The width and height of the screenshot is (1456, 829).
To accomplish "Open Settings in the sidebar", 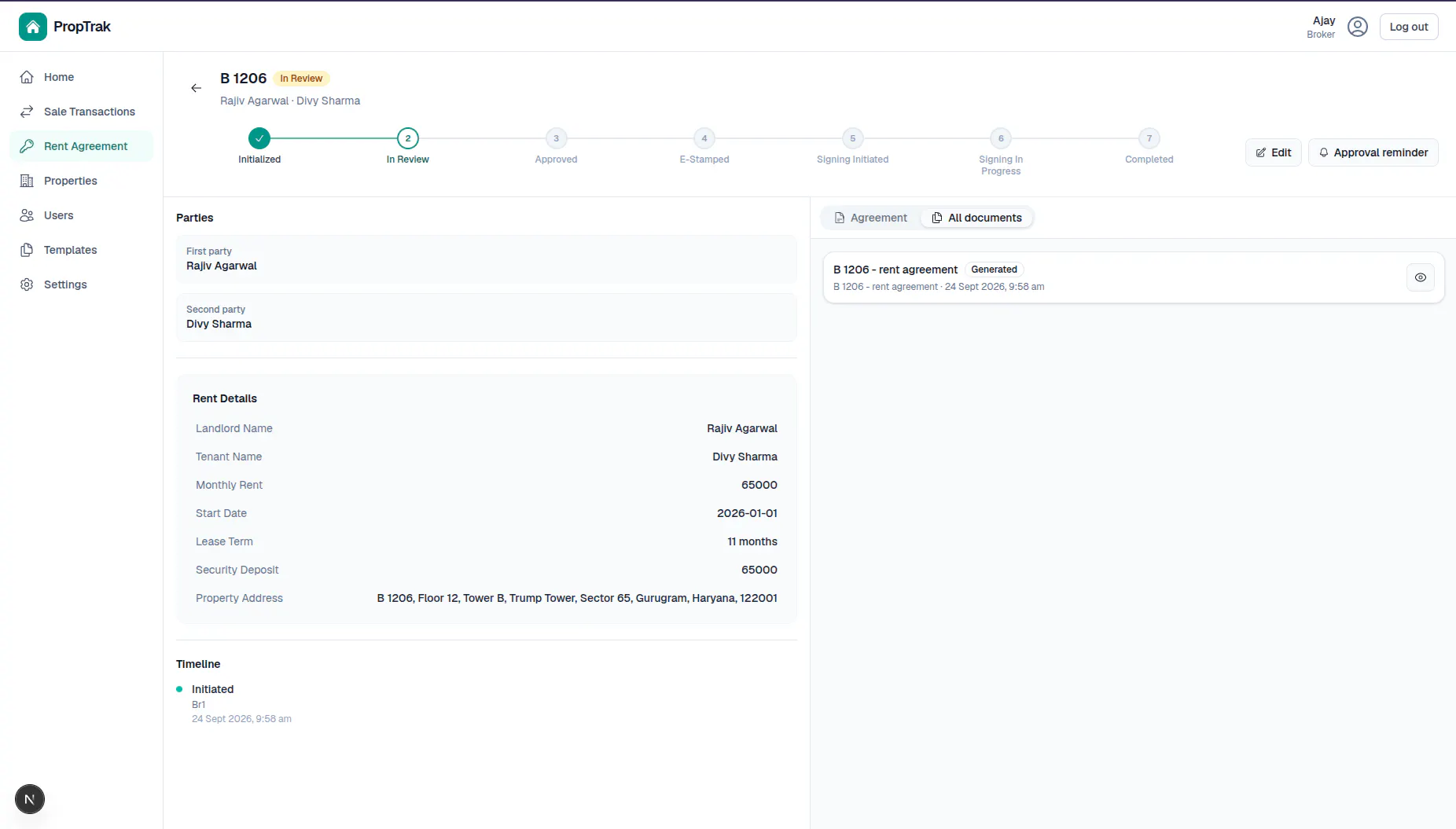I will coord(81,284).
